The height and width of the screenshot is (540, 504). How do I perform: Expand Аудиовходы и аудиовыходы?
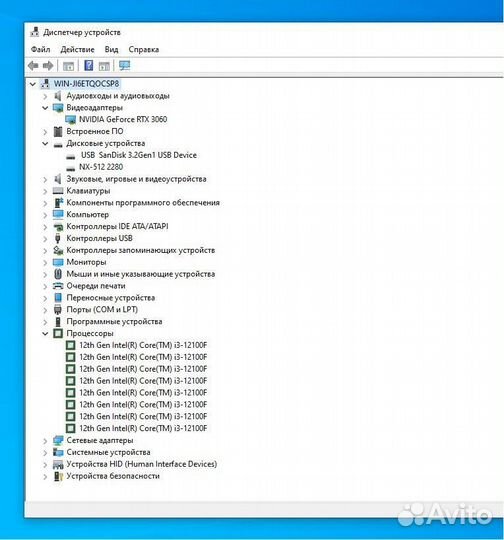click(45, 96)
